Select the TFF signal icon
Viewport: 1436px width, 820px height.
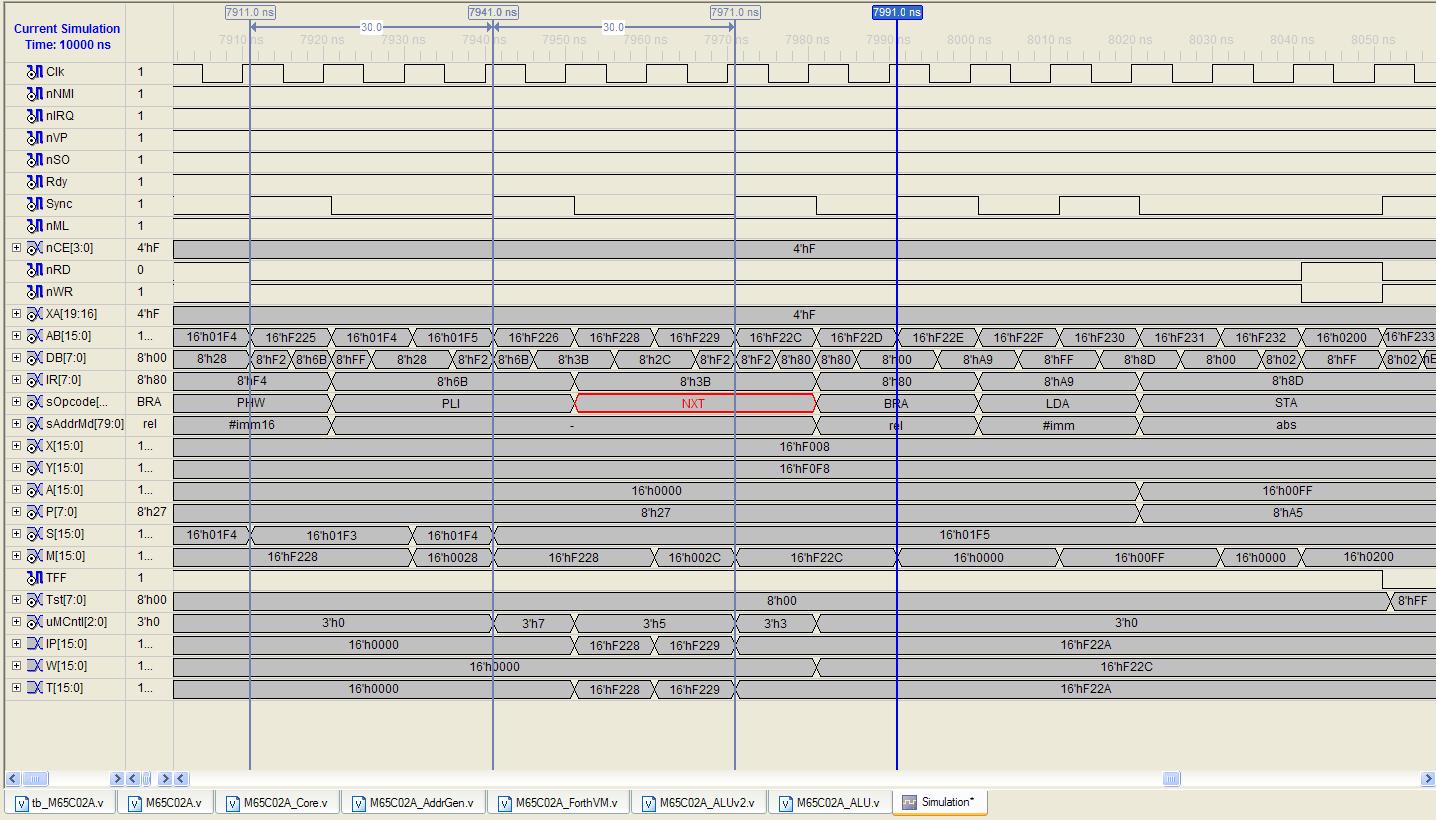[x=35, y=578]
